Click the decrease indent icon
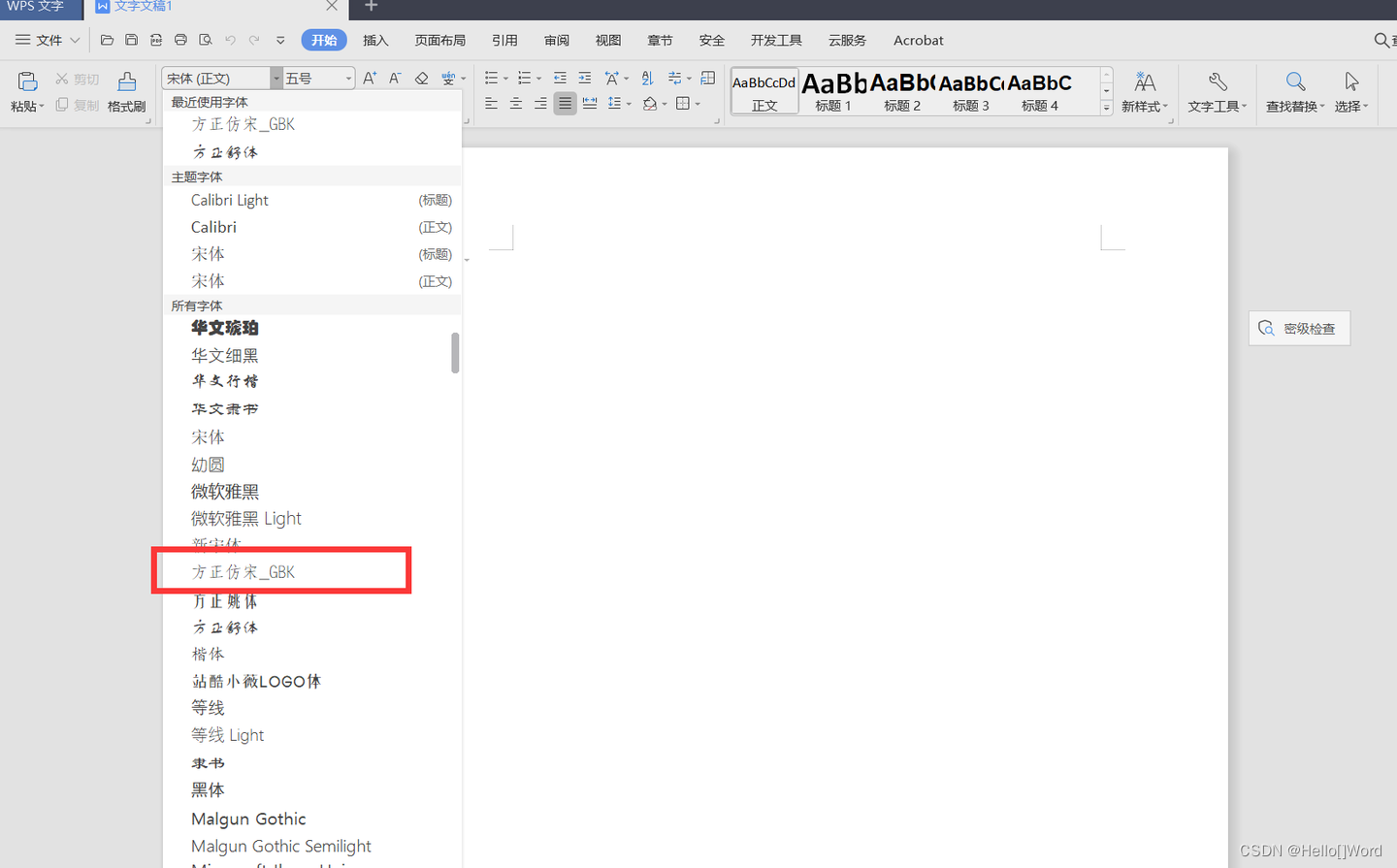This screenshot has height=868, width=1397. tap(560, 78)
